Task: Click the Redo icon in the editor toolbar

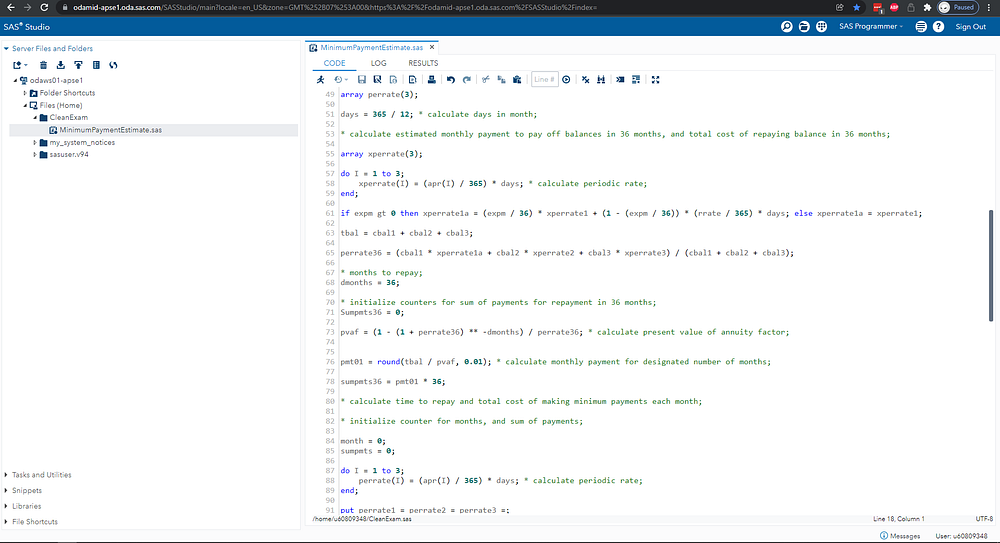Action: tap(467, 79)
